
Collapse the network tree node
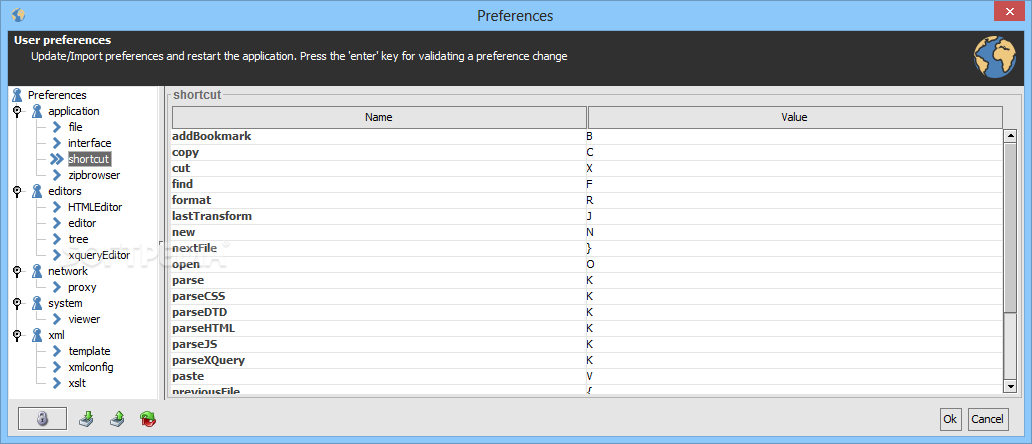16,271
